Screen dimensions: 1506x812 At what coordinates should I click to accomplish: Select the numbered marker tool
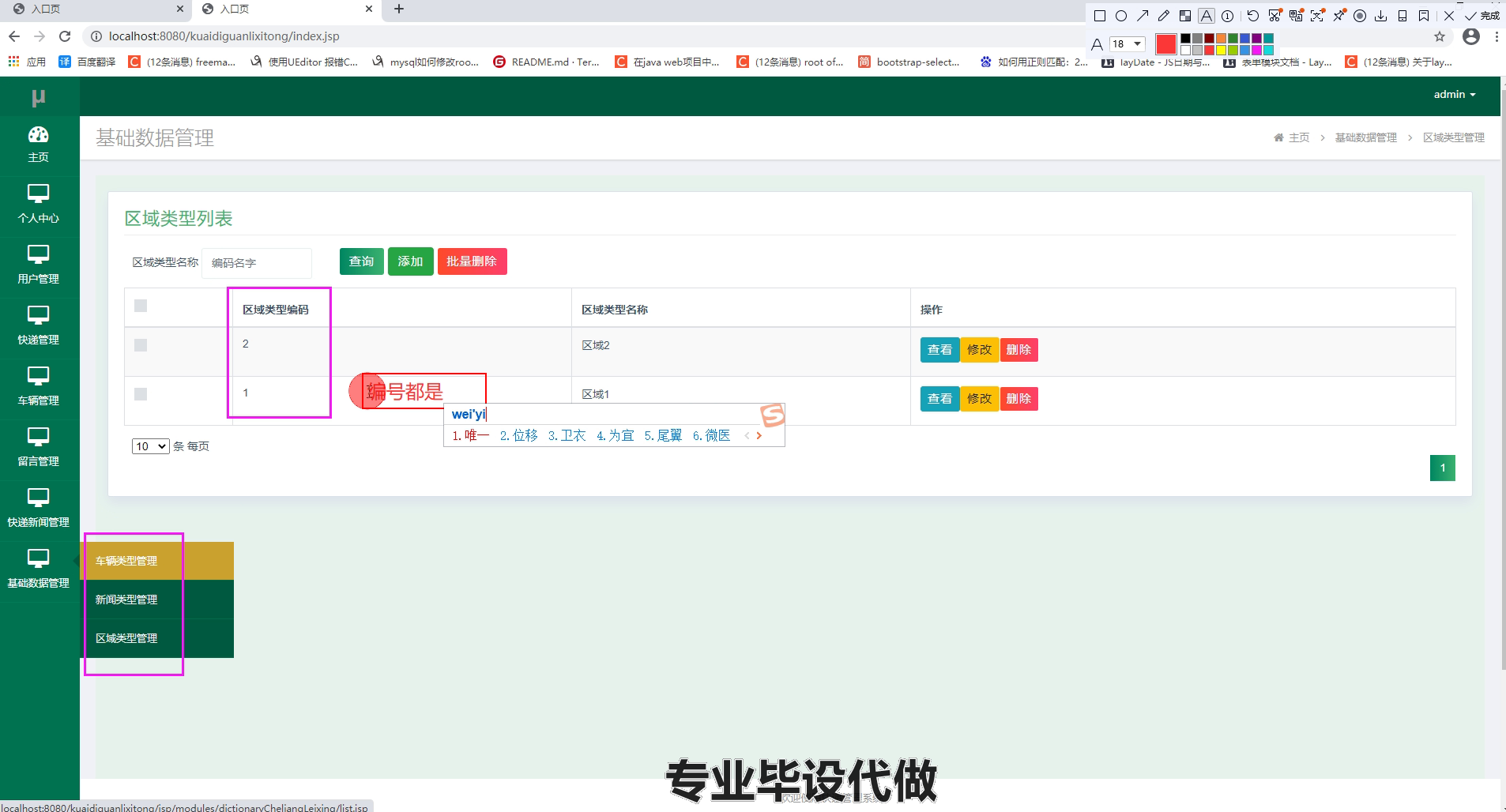point(1227,16)
